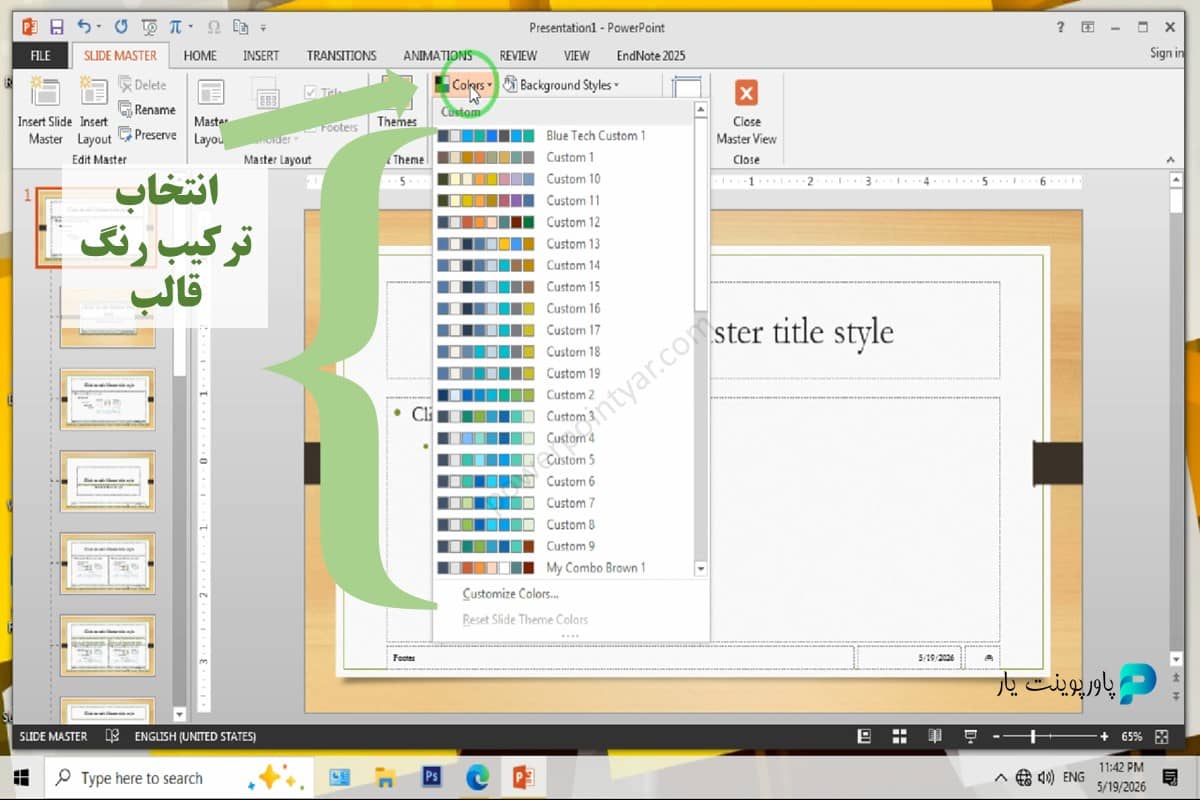The height and width of the screenshot is (800, 1200).
Task: Open File Explorer from the taskbar
Action: coord(386,777)
